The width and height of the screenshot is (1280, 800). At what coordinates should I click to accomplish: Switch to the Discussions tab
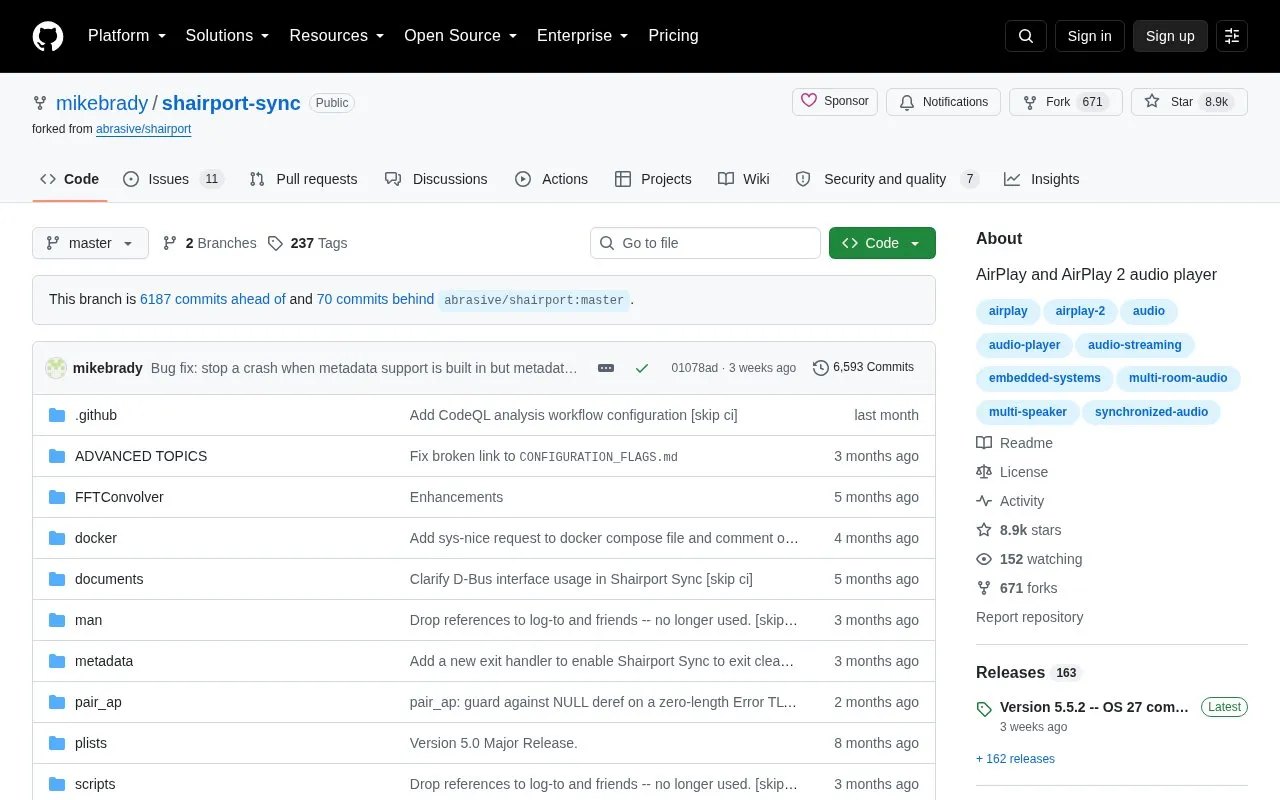(x=436, y=179)
